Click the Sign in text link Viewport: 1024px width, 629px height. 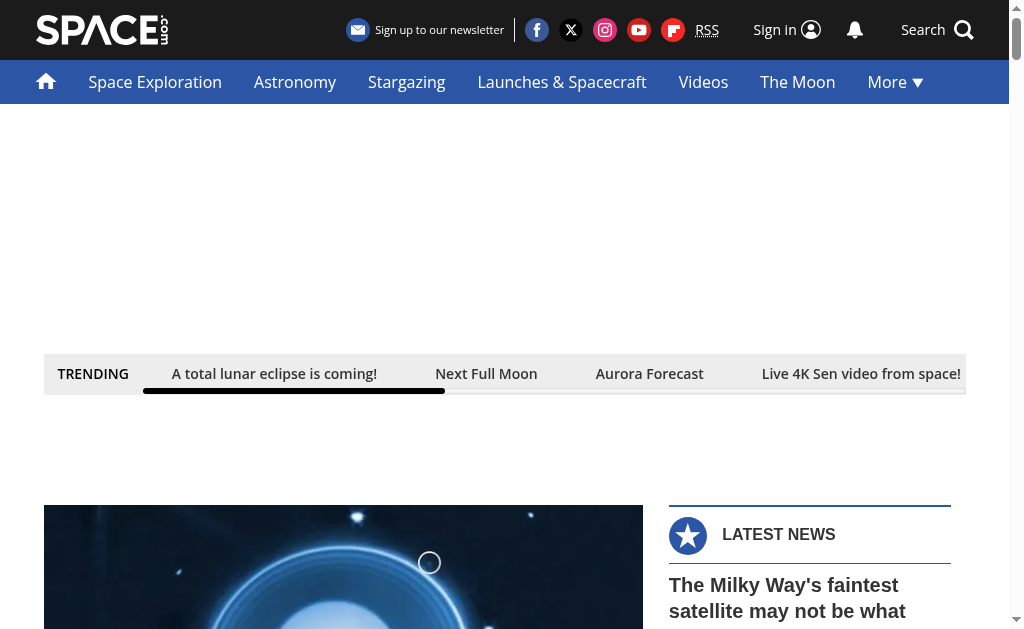(775, 30)
